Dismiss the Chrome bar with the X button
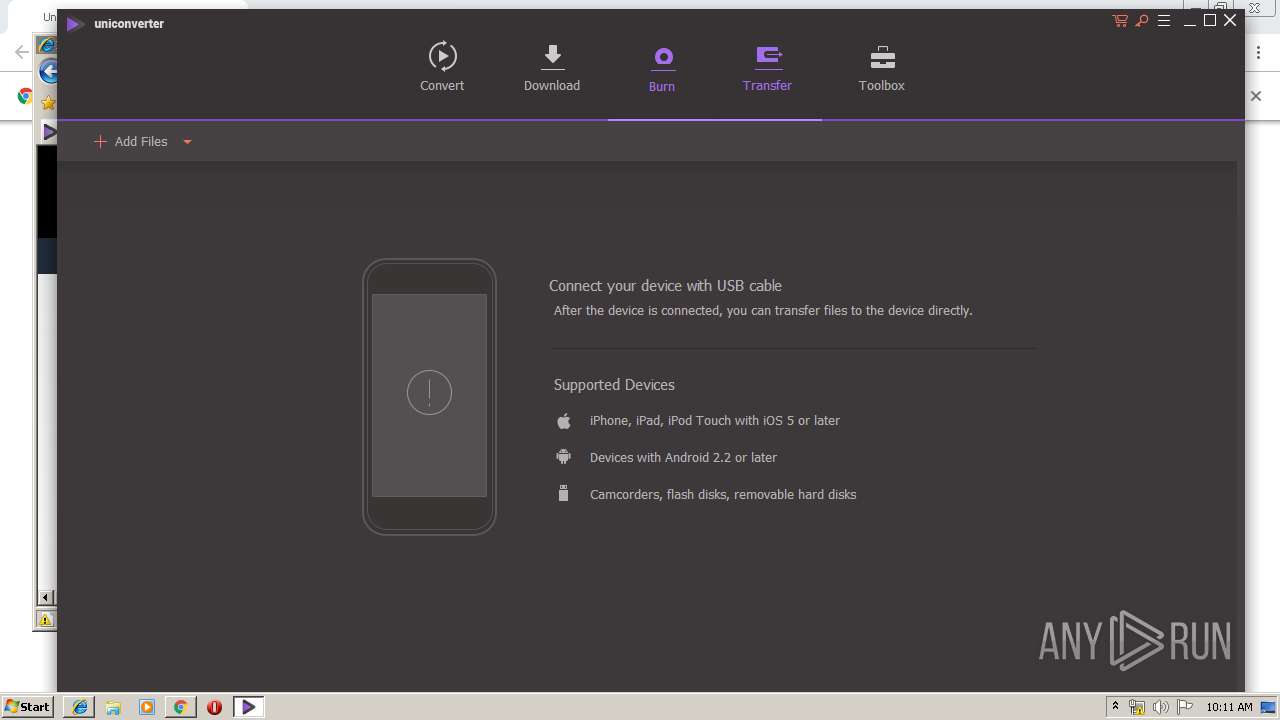The width and height of the screenshot is (1280, 720). [x=1256, y=96]
